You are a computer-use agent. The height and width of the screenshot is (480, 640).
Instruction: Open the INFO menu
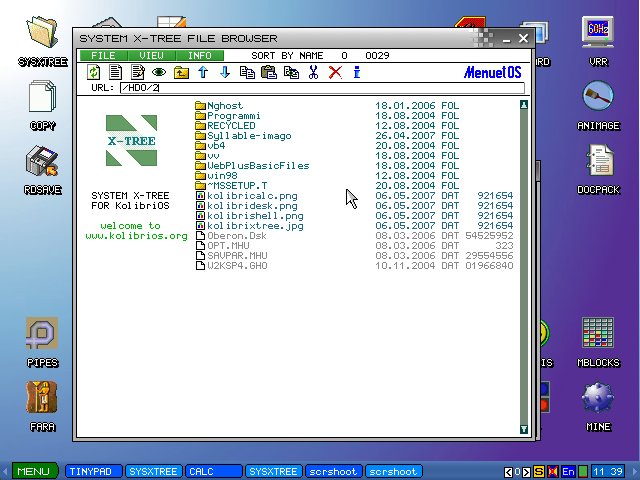pos(200,55)
